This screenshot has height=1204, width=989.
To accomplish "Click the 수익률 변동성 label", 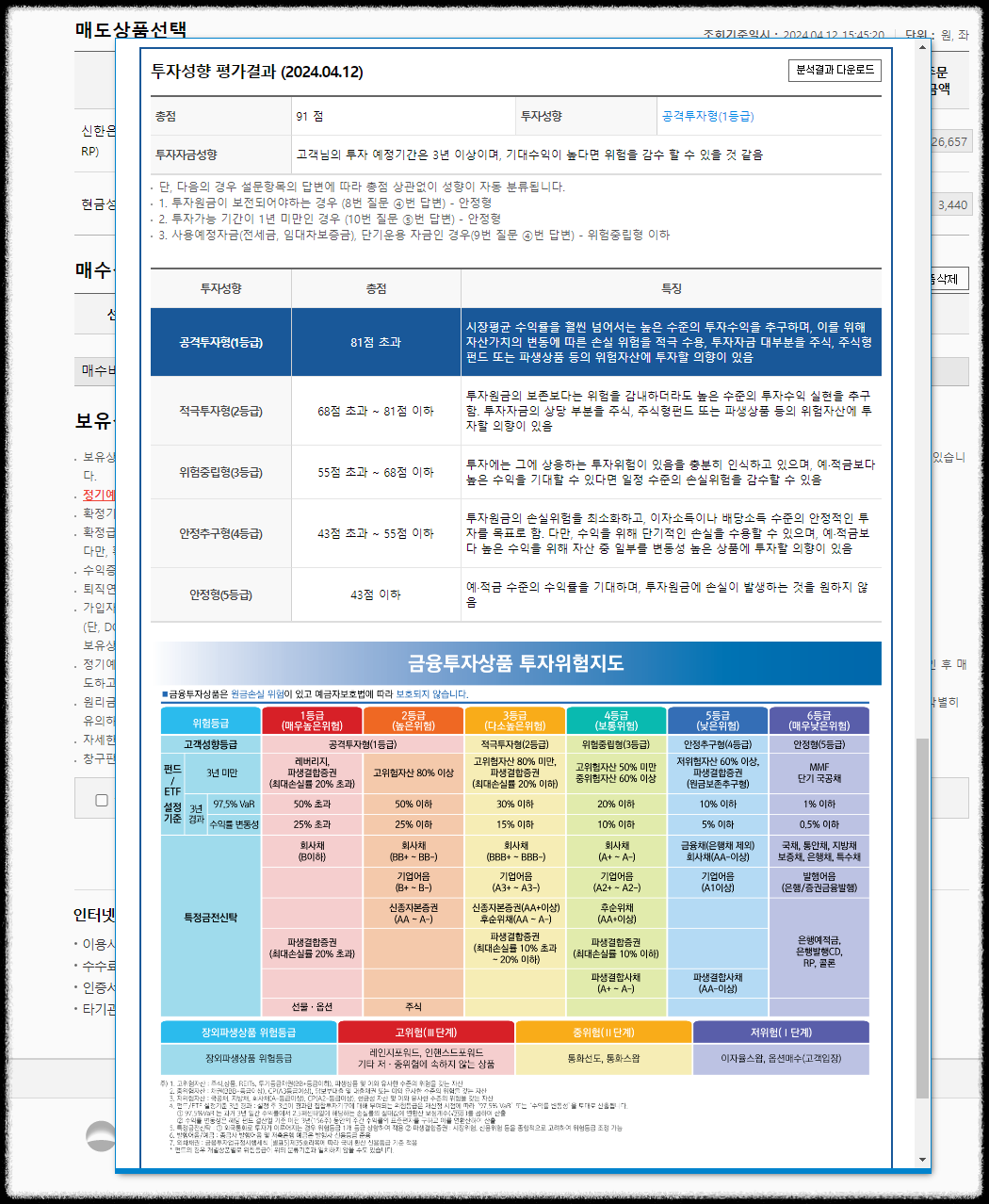I will click(x=234, y=824).
